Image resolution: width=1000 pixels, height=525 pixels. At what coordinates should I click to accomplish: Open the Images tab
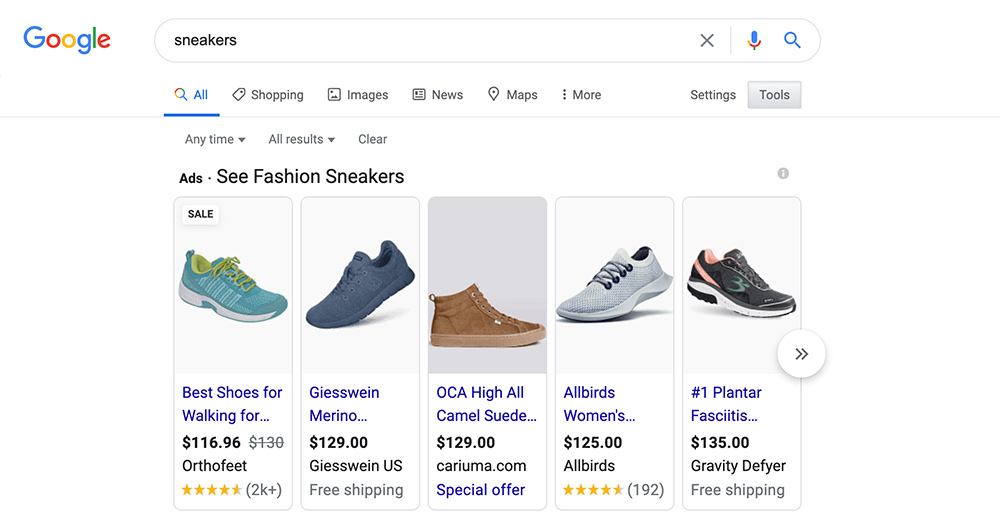[x=358, y=95]
